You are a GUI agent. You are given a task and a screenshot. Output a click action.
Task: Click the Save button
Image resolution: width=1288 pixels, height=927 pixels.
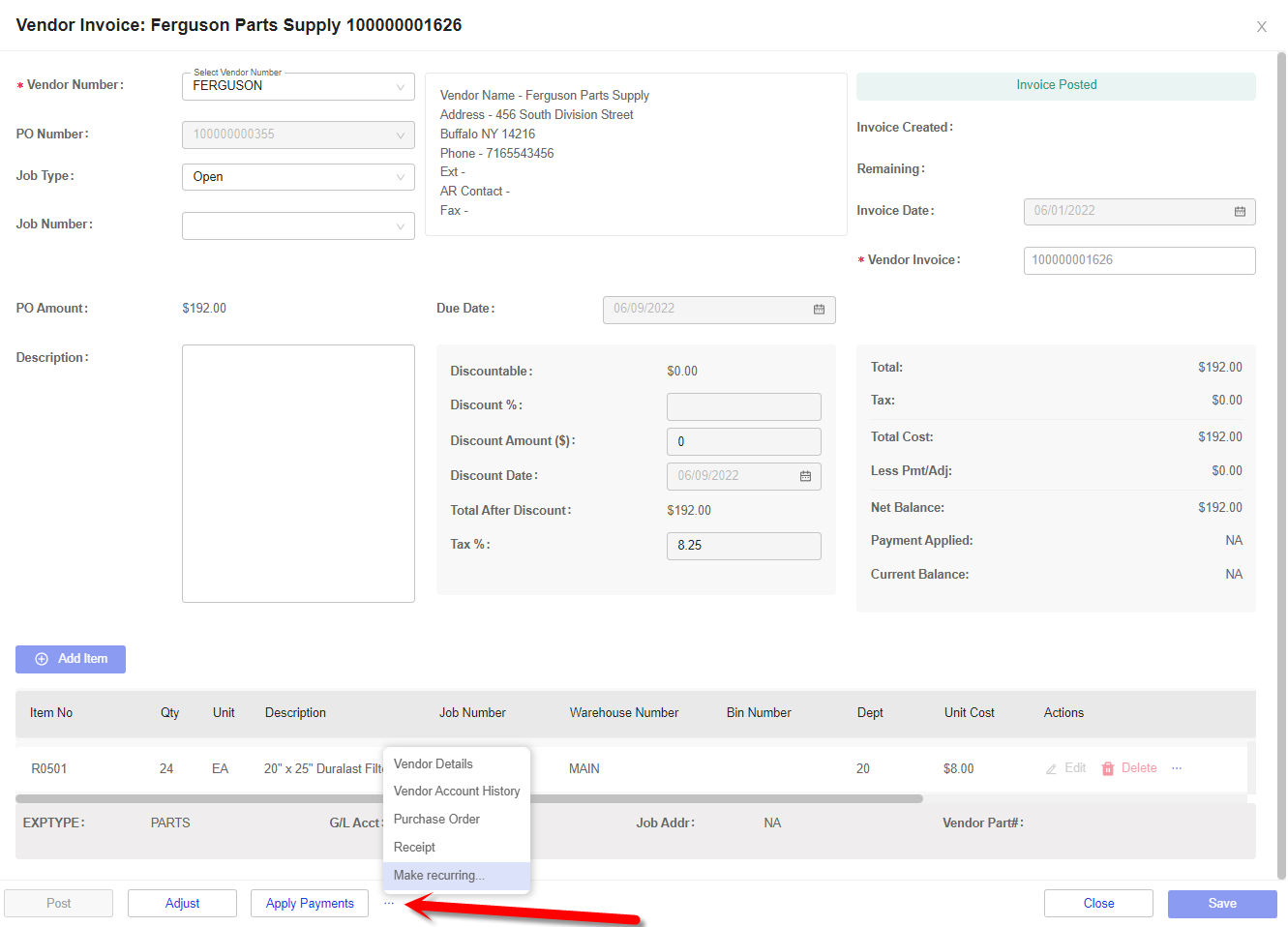click(x=1222, y=903)
